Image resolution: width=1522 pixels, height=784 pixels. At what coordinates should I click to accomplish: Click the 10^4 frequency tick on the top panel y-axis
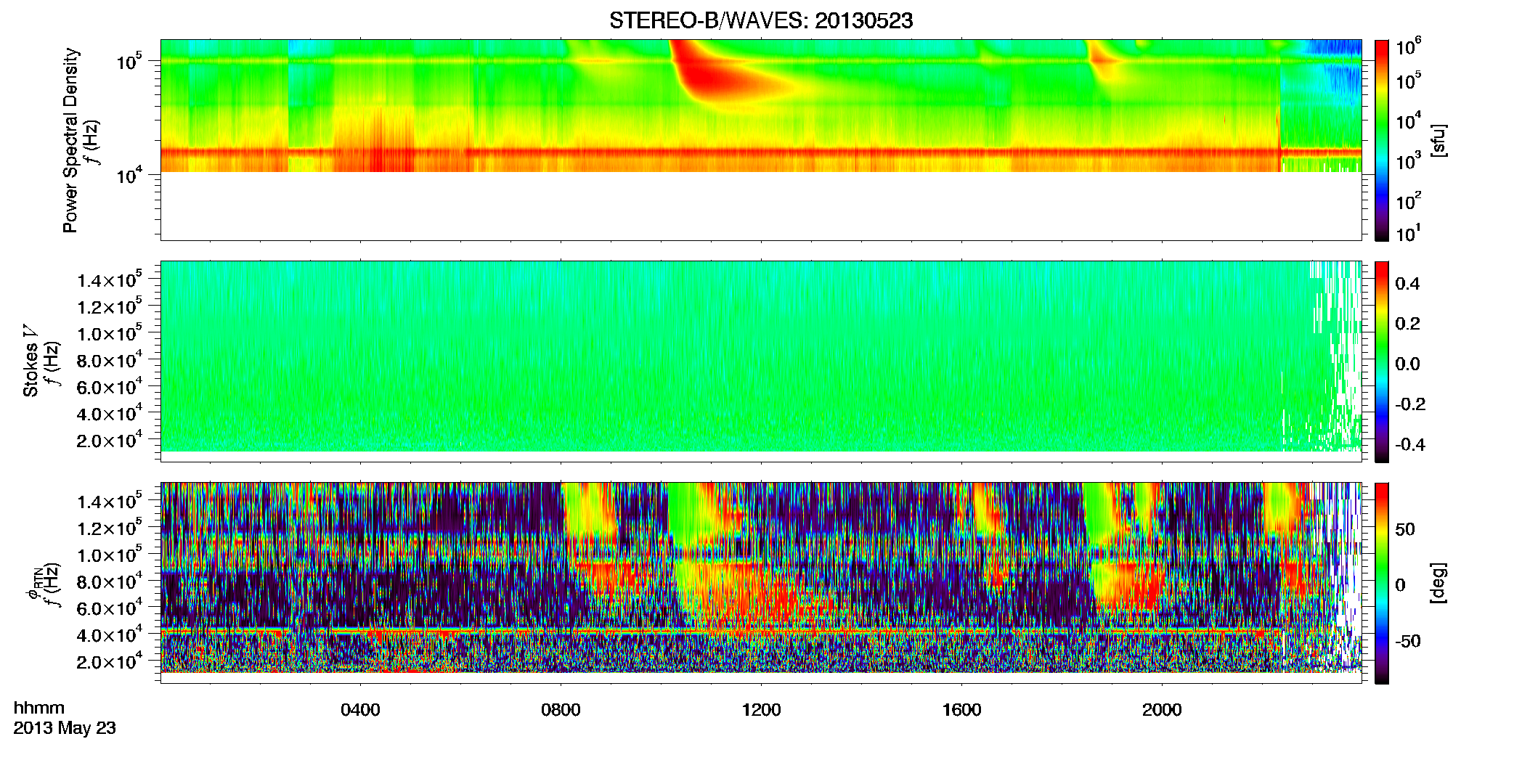click(x=130, y=176)
